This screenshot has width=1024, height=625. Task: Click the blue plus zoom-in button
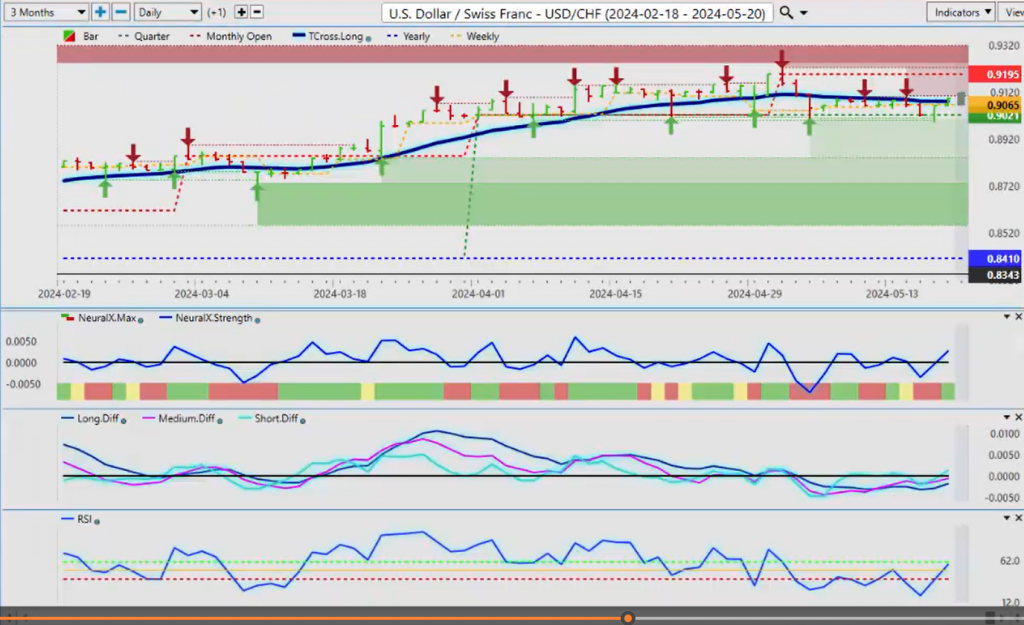(x=101, y=12)
